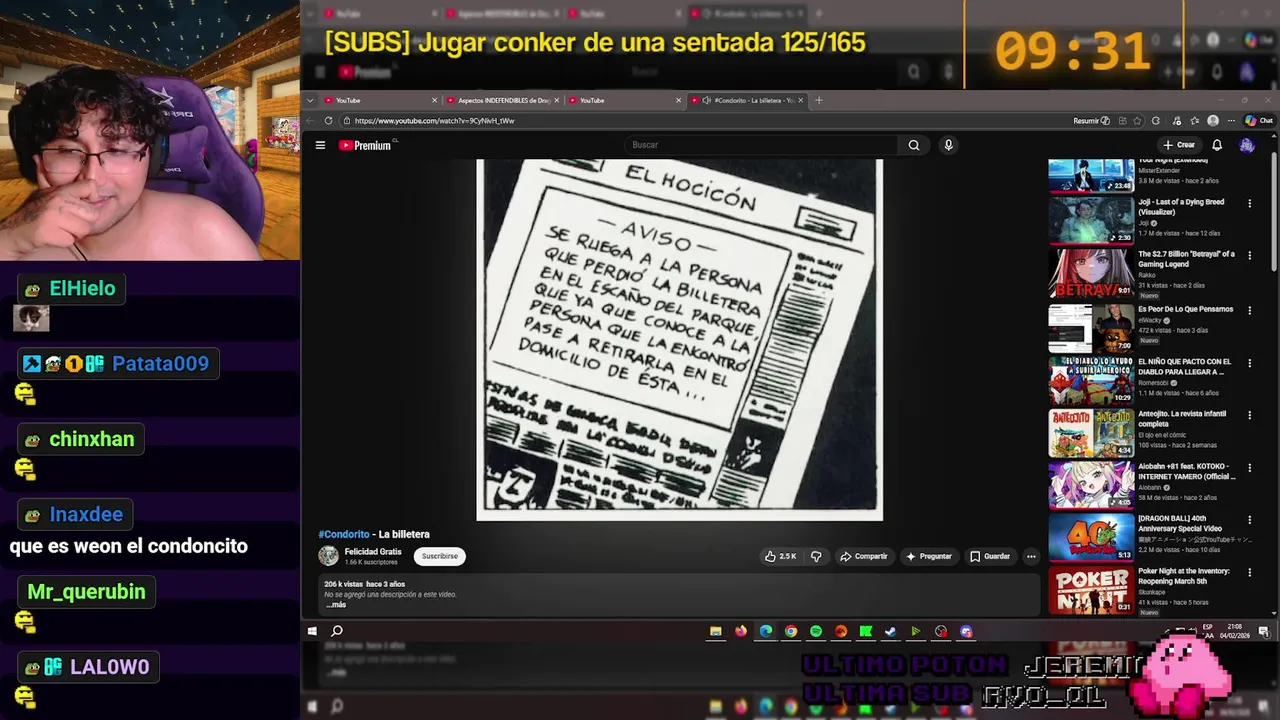Open Aiobahn +81 INTERNET YAMERO video title
The height and width of the screenshot is (720, 1280).
[x=1186, y=471]
